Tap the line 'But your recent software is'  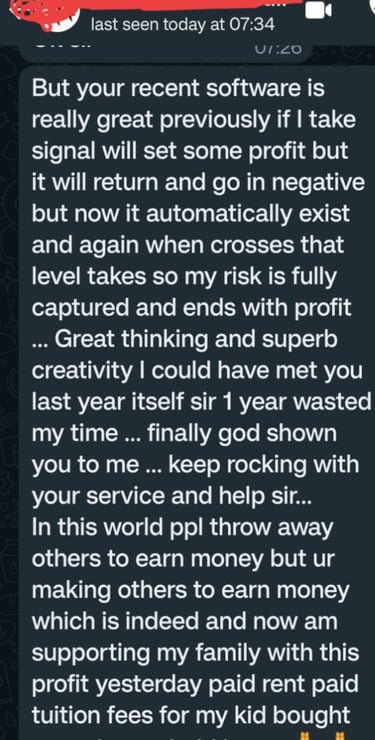click(178, 89)
